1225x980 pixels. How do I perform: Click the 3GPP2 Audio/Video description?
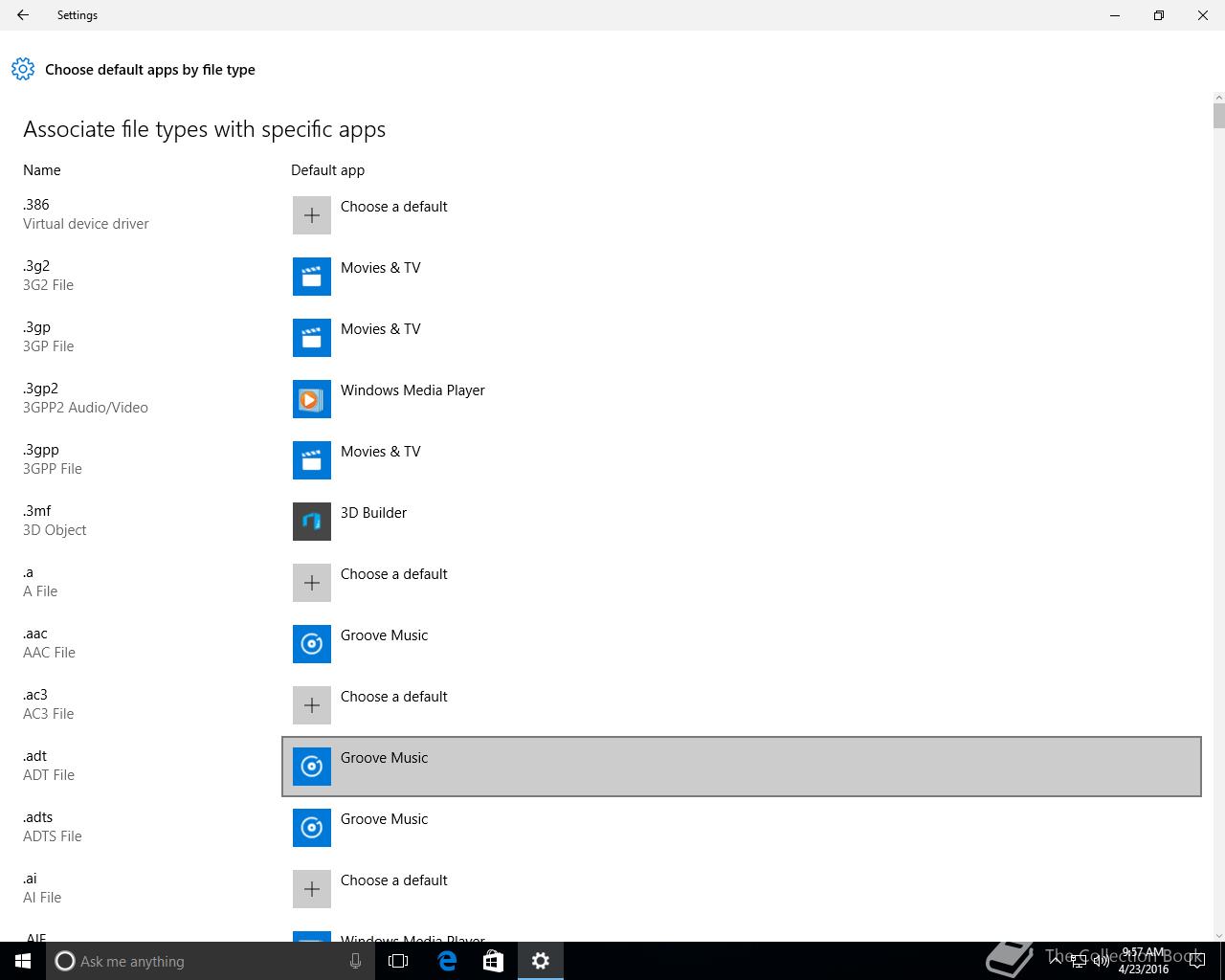pyautogui.click(x=85, y=408)
